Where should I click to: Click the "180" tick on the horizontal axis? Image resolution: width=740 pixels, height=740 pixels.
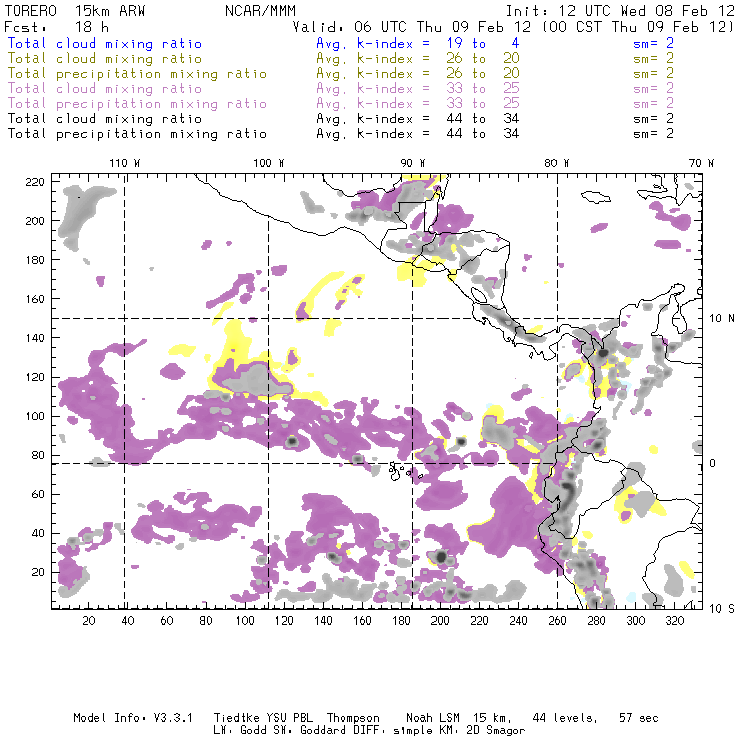coord(401,621)
